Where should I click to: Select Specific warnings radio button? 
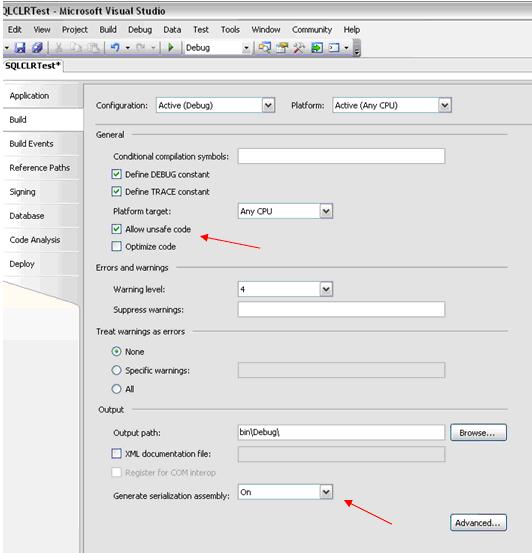(x=116, y=370)
